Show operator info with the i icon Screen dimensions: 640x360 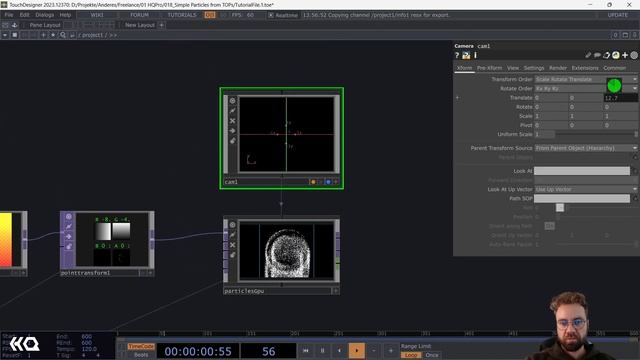click(475, 55)
